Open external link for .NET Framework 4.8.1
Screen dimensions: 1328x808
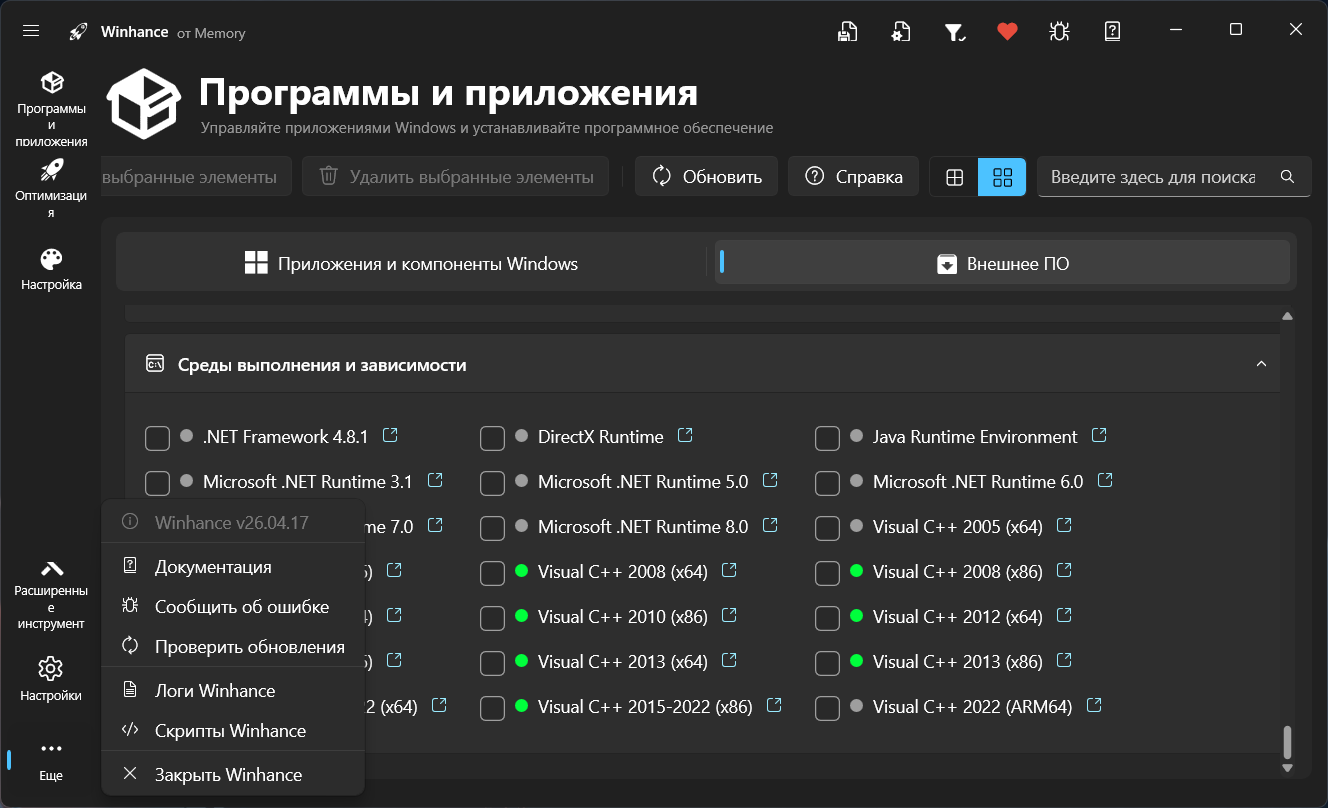pos(391,435)
